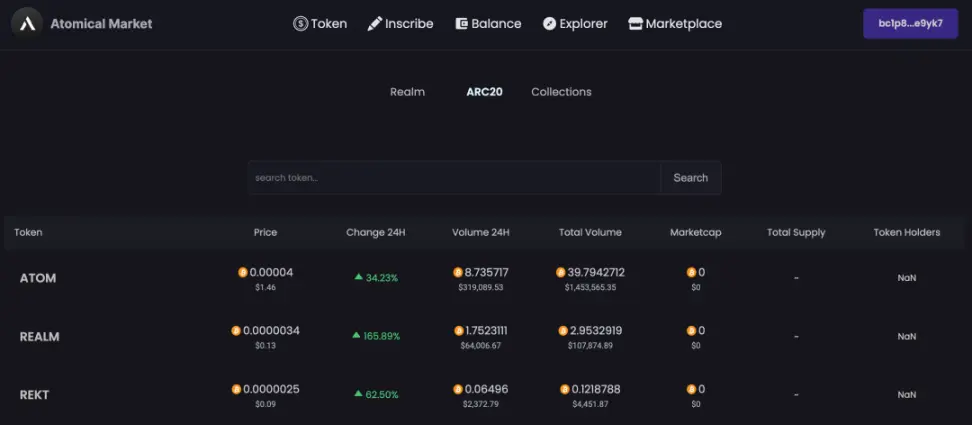Click the Explorer compass icon
This screenshot has width=972, height=425.
click(x=549, y=24)
